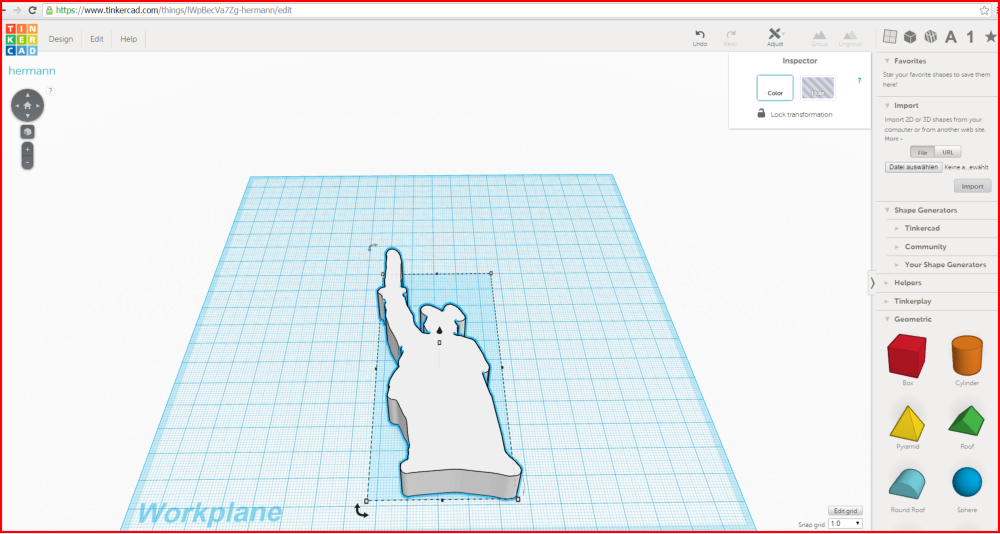Orbit view down with bottom arrow
Screen dimensions: 1000x534
click(x=27, y=116)
